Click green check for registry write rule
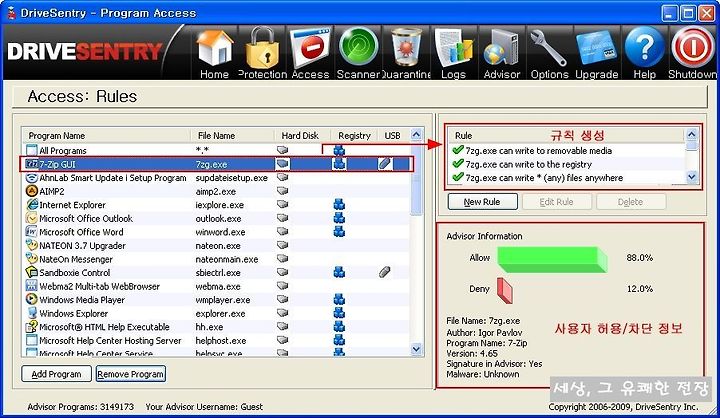This screenshot has width=720, height=418. 458,164
